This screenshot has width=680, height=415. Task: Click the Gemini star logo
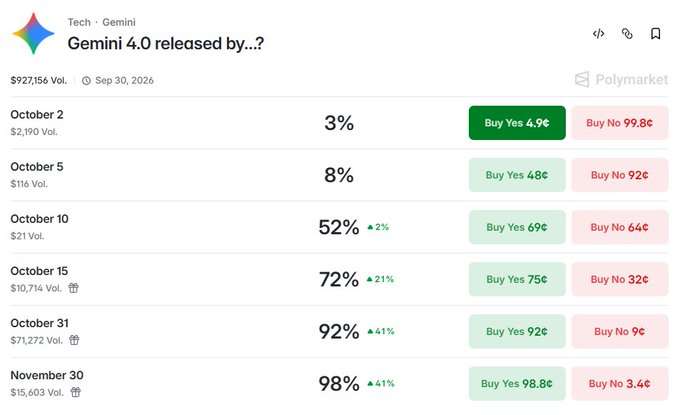(x=33, y=33)
